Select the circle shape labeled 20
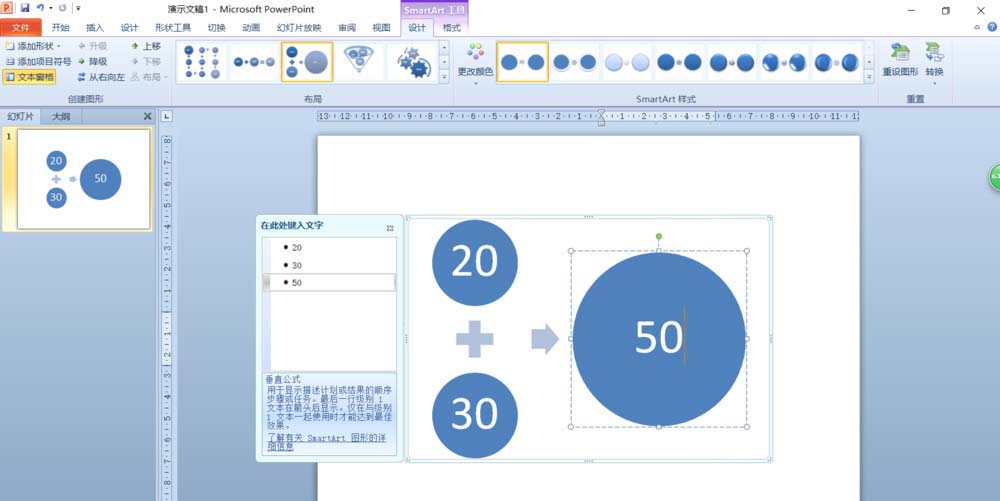1000x501 pixels. pos(474,262)
